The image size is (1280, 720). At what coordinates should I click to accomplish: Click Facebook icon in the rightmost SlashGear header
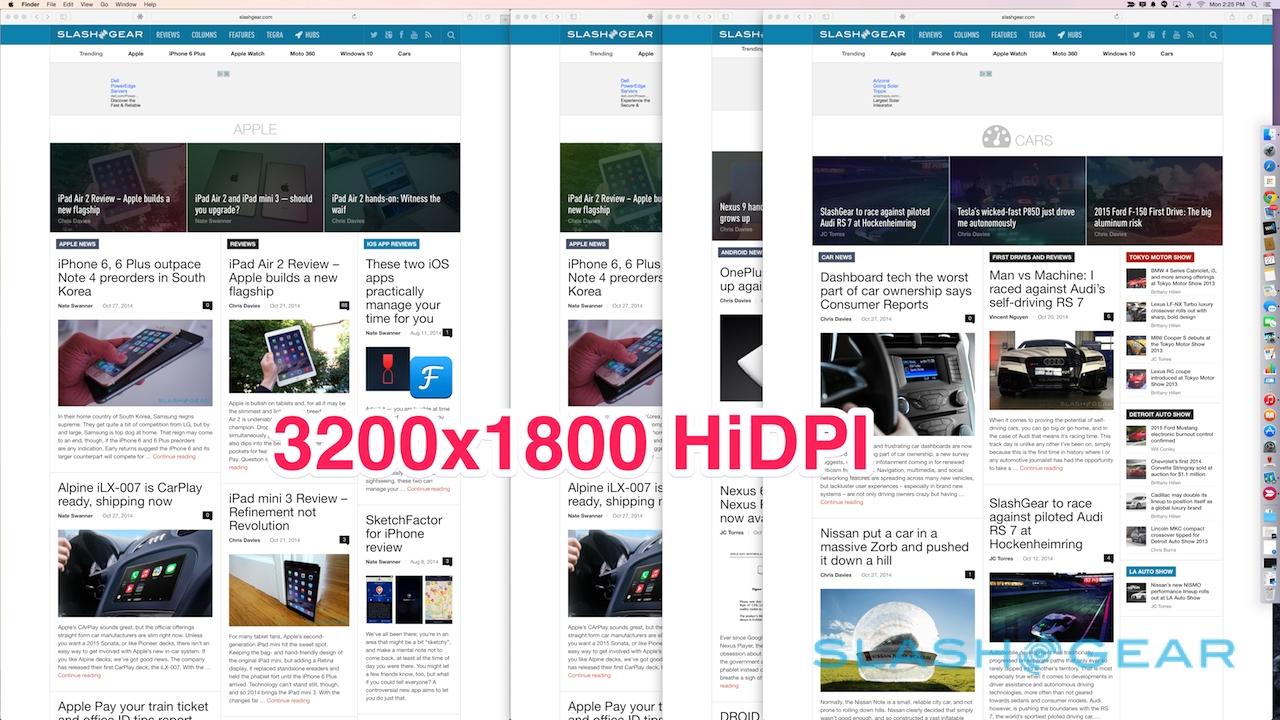click(1163, 35)
